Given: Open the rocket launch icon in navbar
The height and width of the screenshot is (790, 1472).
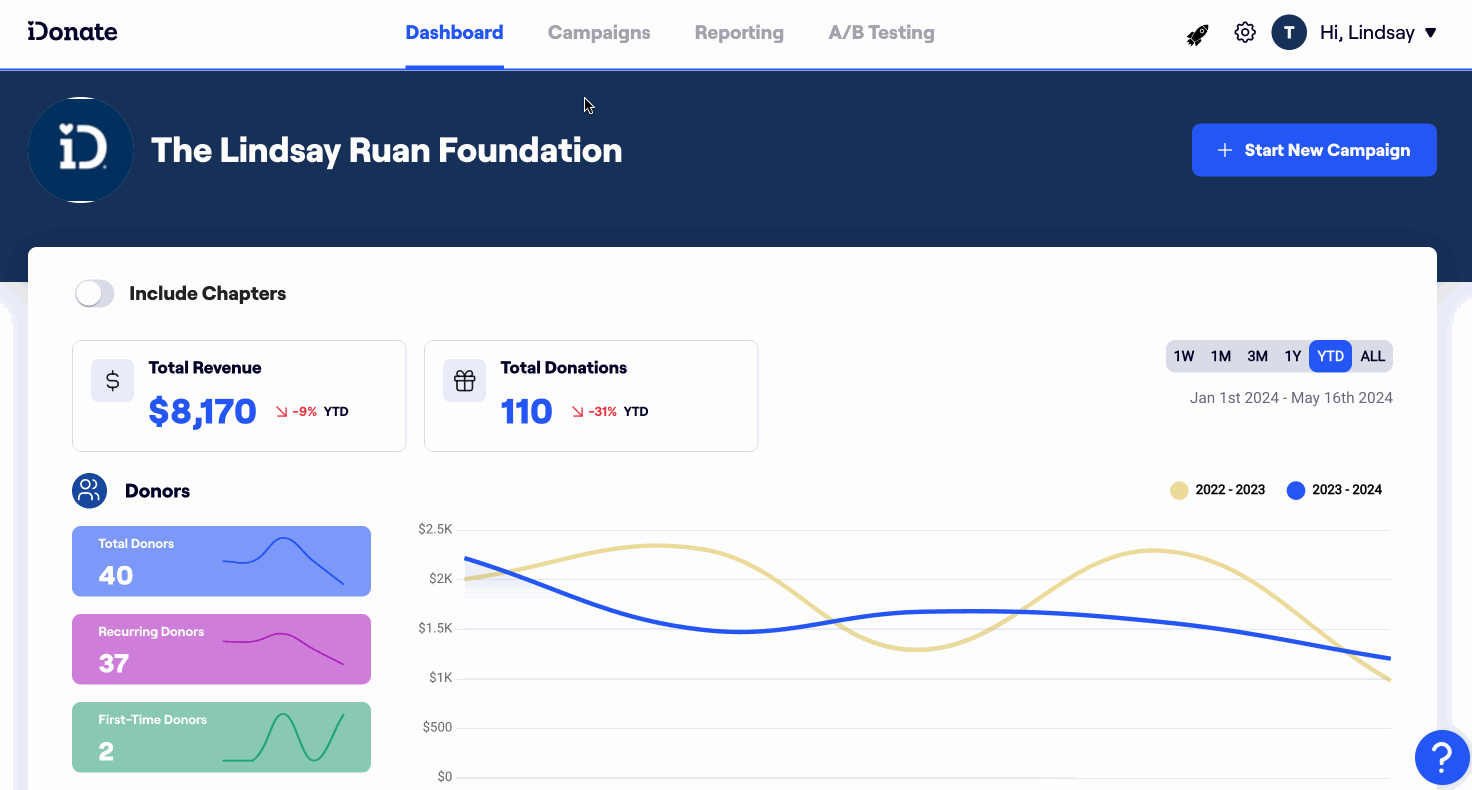Looking at the screenshot, I should (x=1197, y=32).
